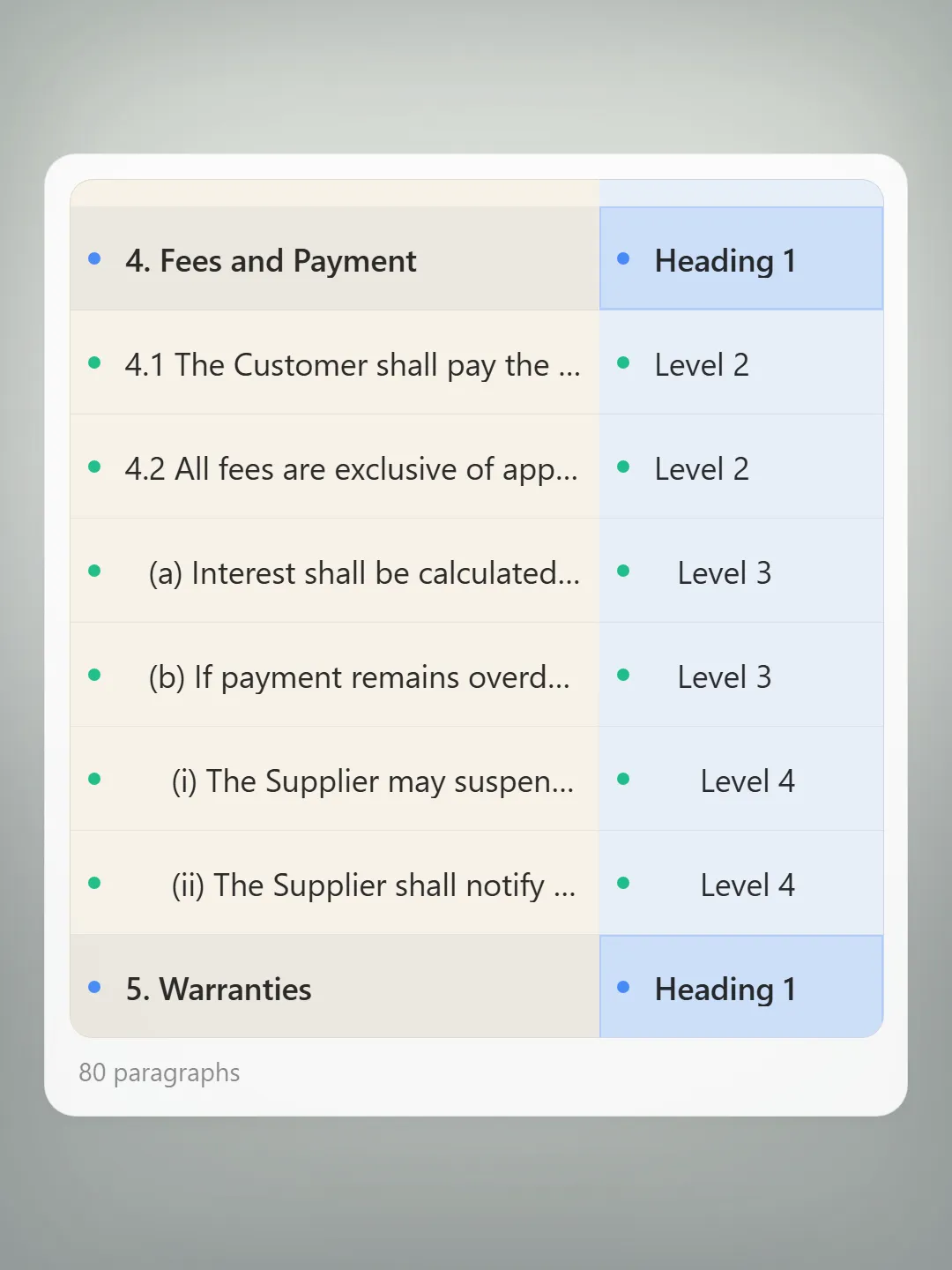This screenshot has width=952, height=1270.
Task: Click blue dot beside 5. Warranties
Action: tap(94, 987)
